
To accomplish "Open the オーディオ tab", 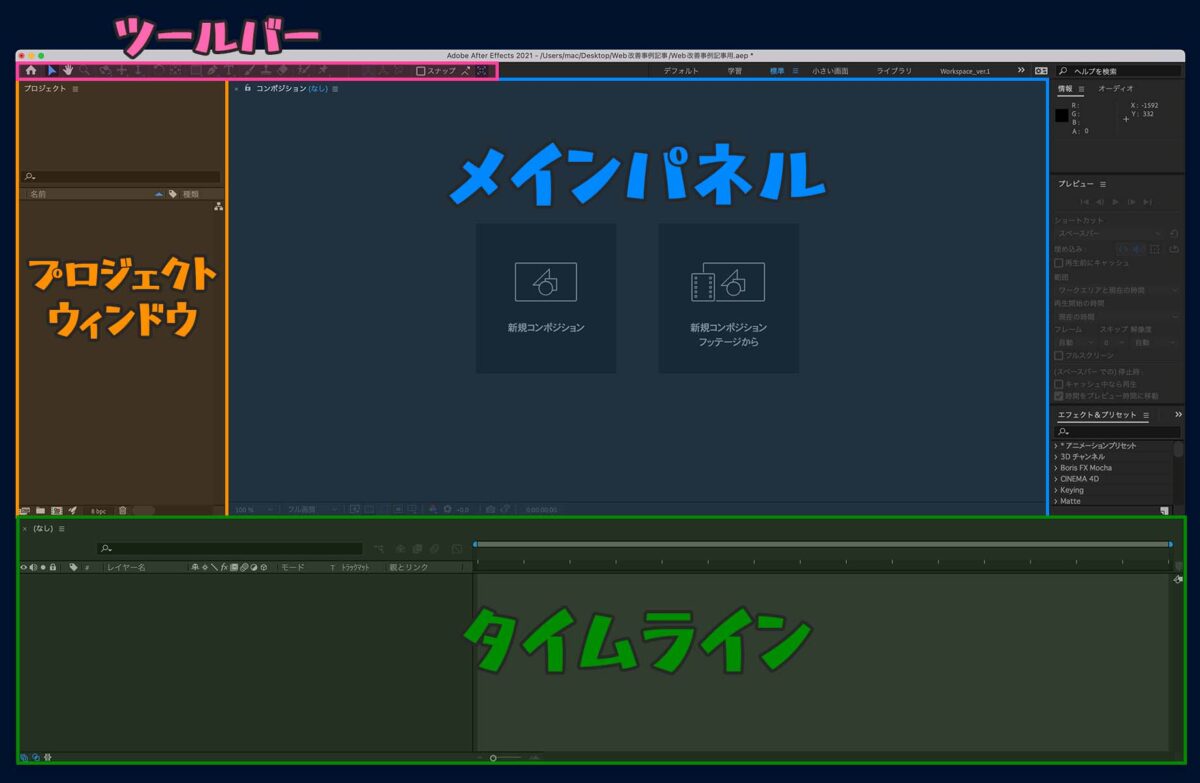I will [x=1116, y=89].
